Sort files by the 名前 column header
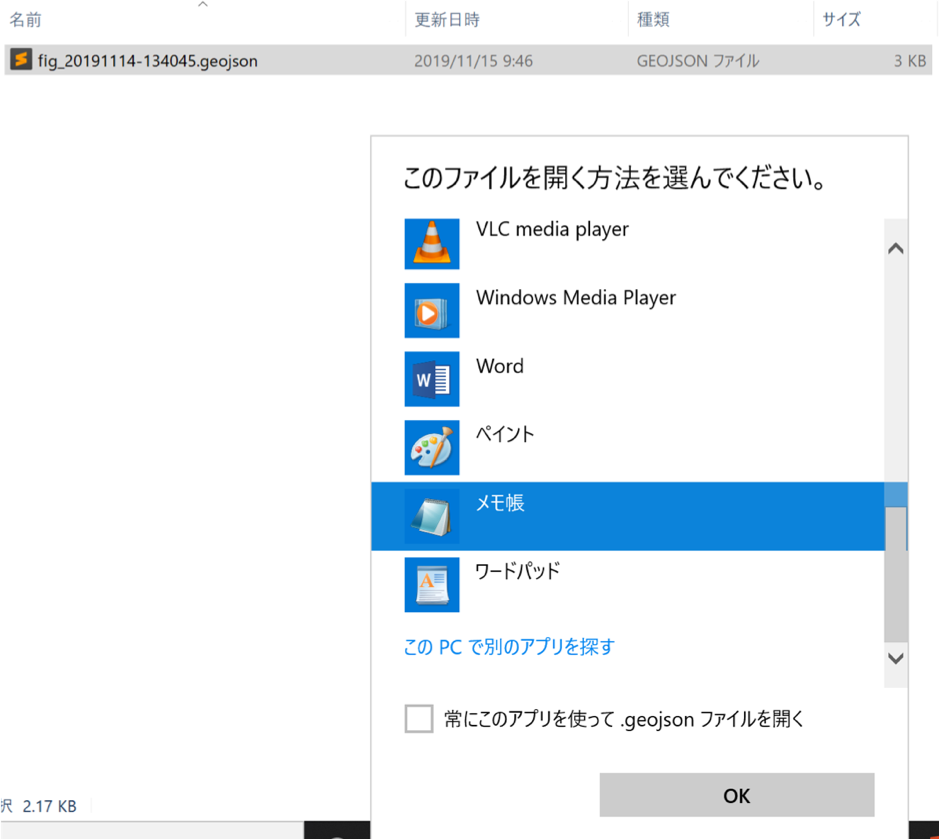Image resolution: width=939 pixels, height=839 pixels. (x=25, y=20)
